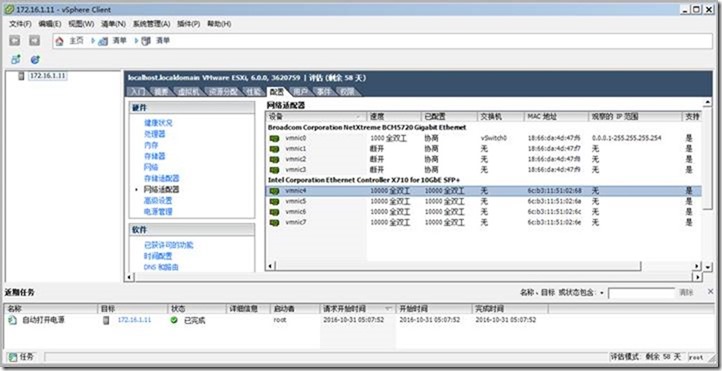The height and width of the screenshot is (371, 722).
Task: Open the 时间配置 software link
Action: 158,256
